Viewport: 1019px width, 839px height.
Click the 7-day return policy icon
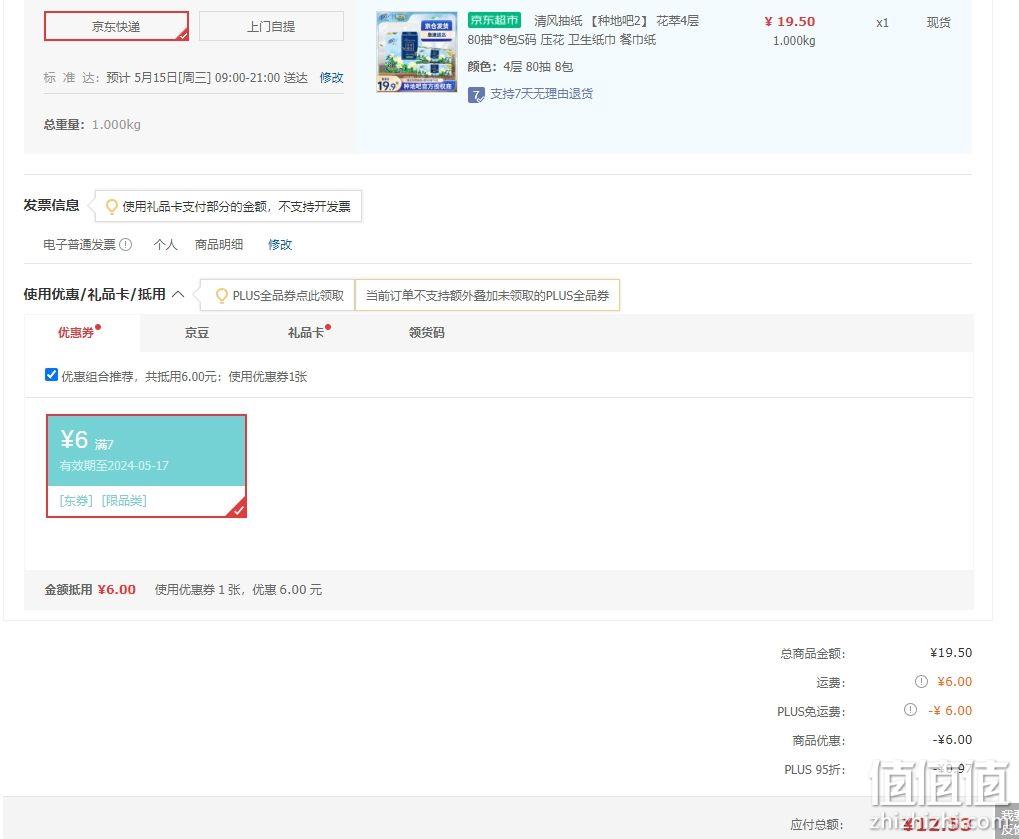476,95
